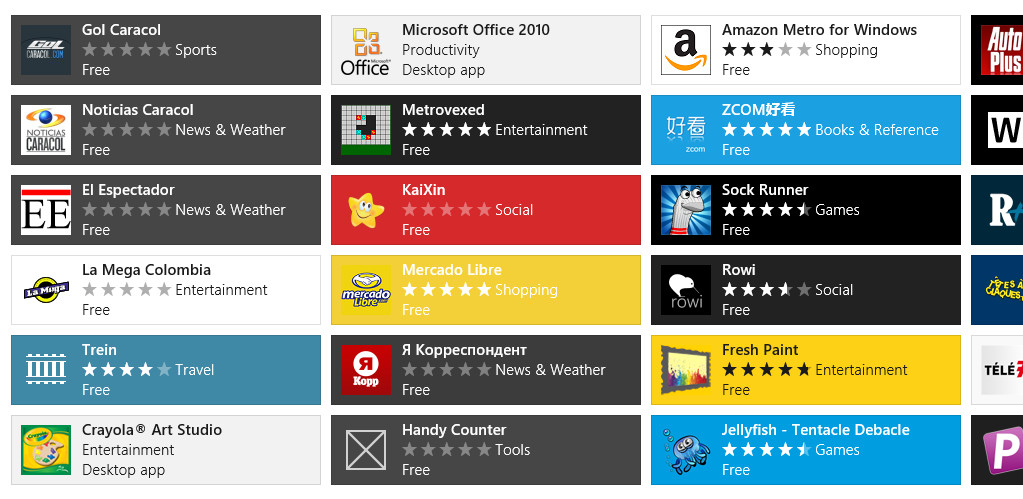Open the Fresh Paint canvas icon

[686, 370]
